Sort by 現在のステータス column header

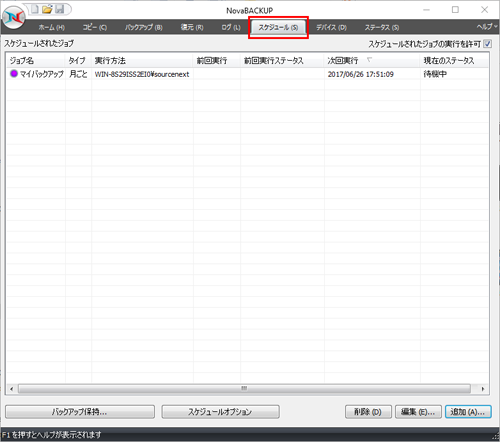pos(454,61)
